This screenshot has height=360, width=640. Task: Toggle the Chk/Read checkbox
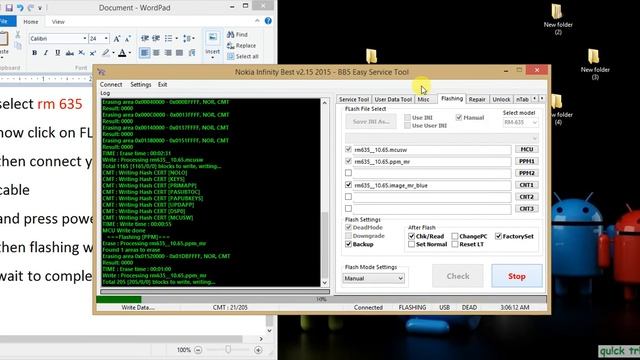click(x=411, y=236)
